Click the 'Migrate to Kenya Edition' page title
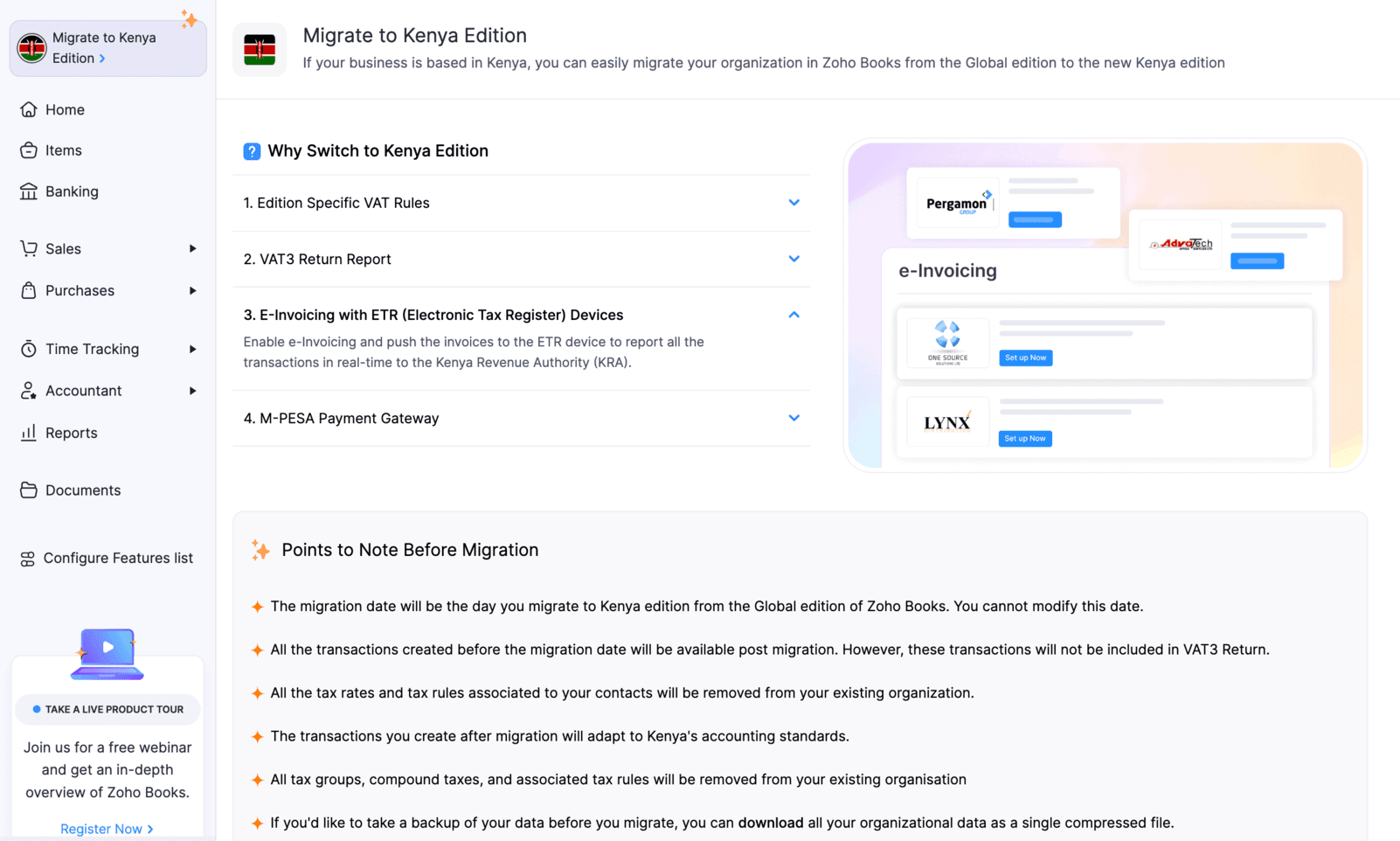This screenshot has height=841, width=1400. (414, 36)
